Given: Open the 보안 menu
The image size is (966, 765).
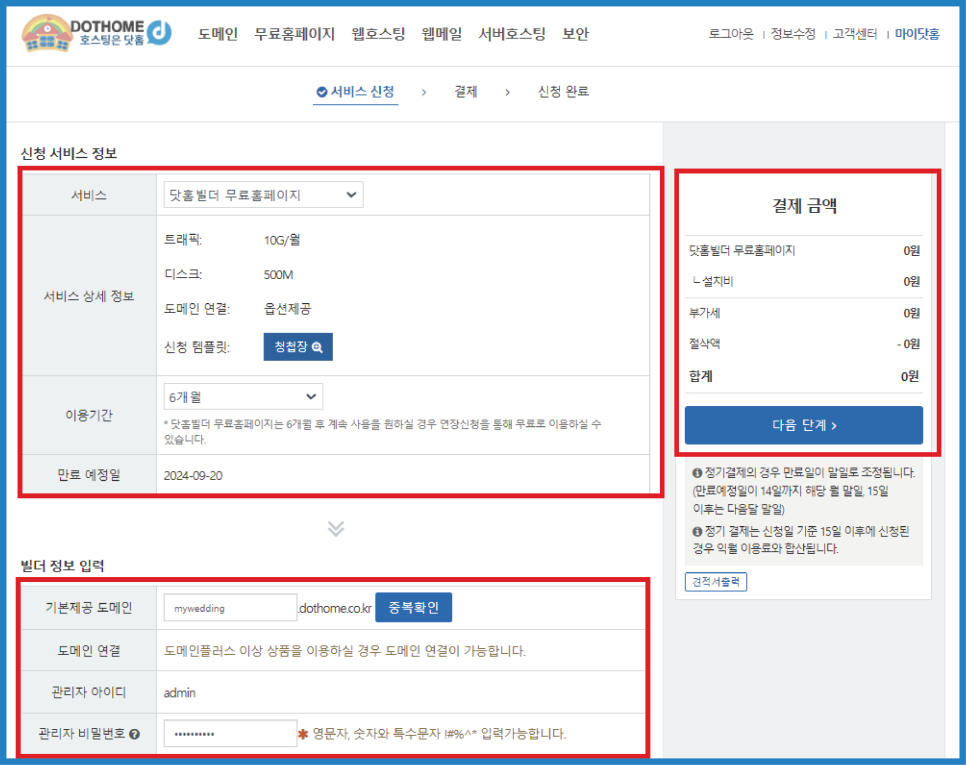Looking at the screenshot, I should click(x=575, y=34).
